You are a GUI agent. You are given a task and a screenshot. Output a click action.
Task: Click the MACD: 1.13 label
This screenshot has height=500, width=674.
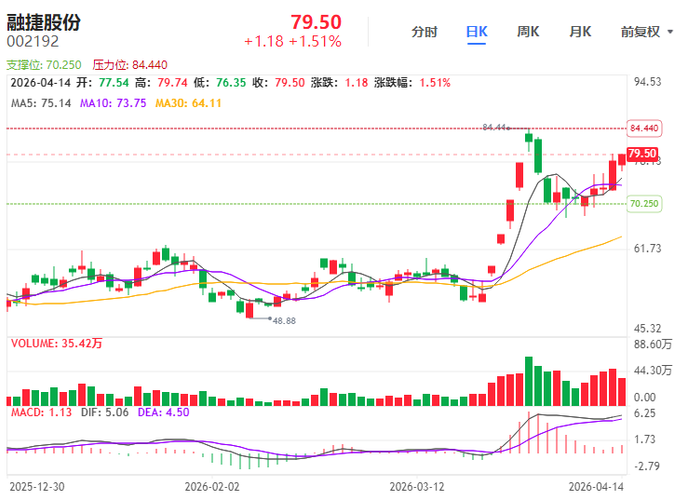(x=41, y=412)
